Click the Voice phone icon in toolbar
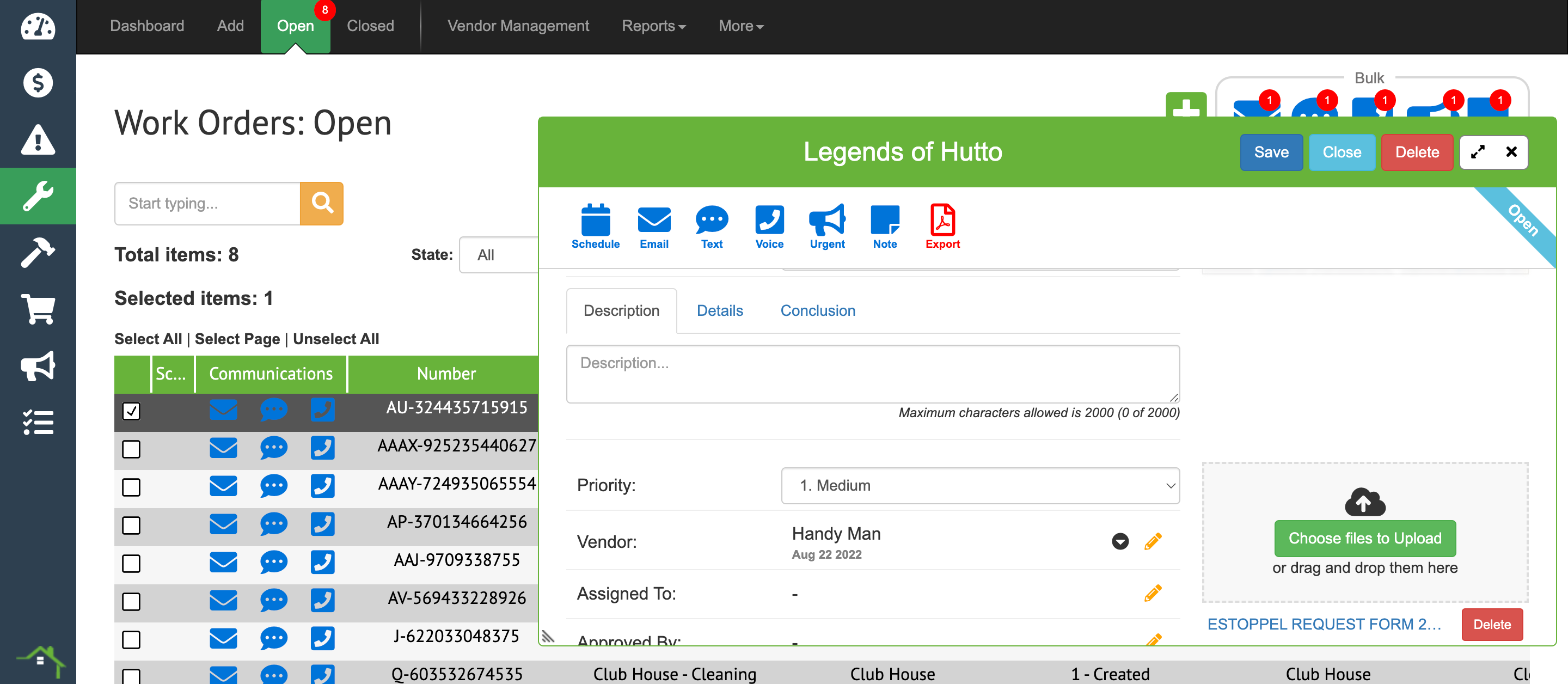Screen dimensions: 1568x684 click(x=769, y=221)
